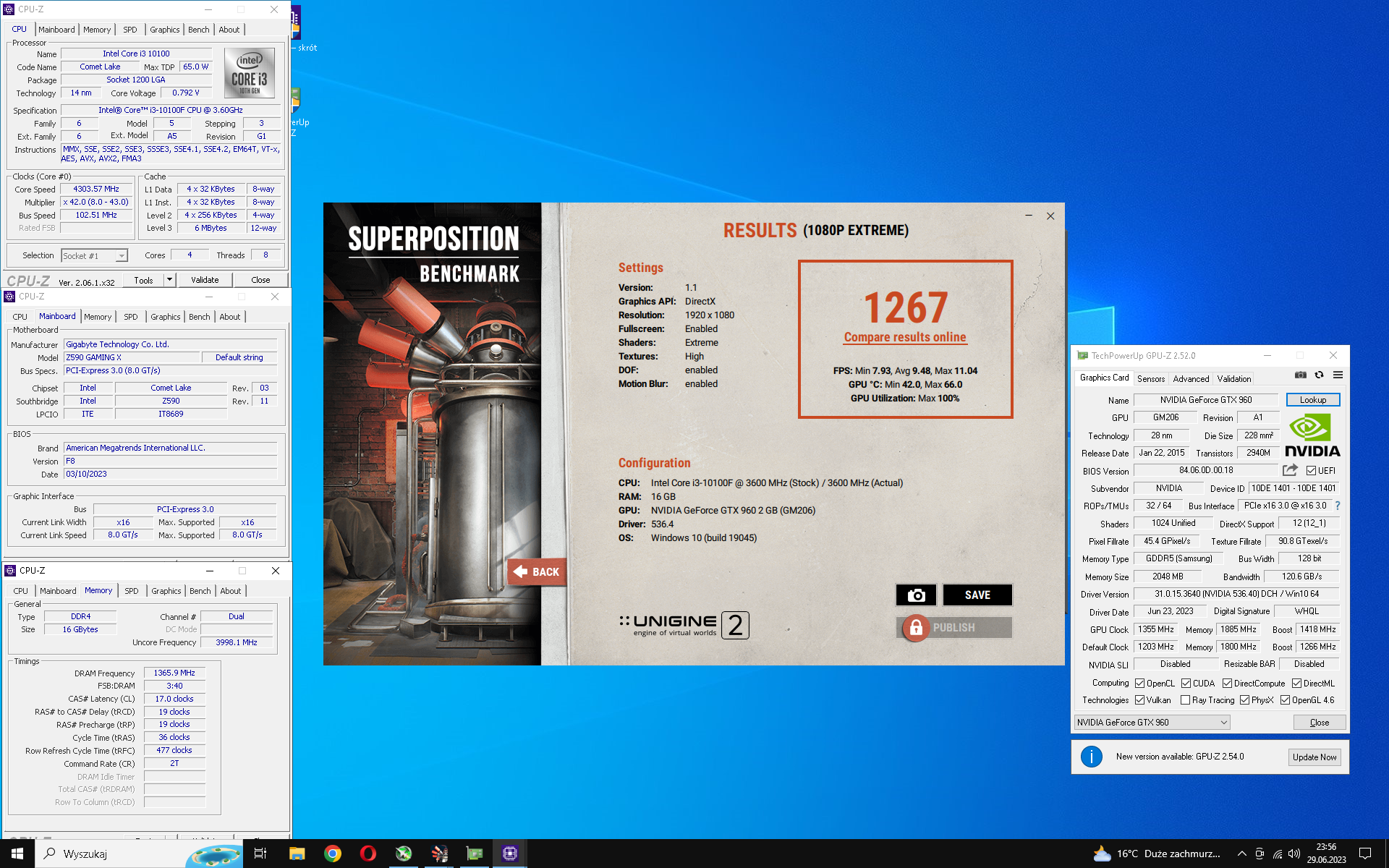Open the SPD tab in Mainboard CPU-Z window
This screenshot has width=1389, height=868.
point(131,317)
